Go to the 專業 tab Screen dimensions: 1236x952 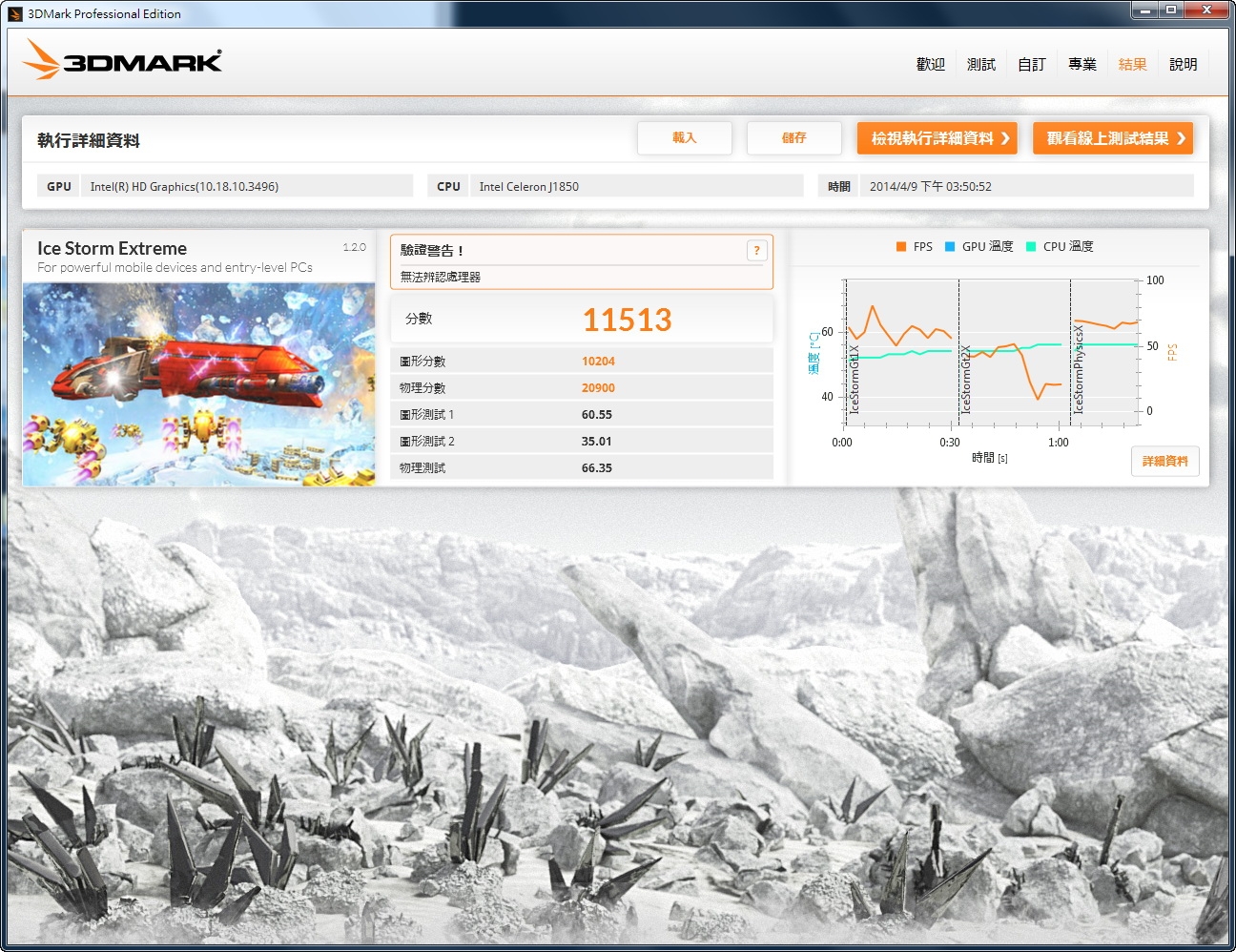point(1081,64)
